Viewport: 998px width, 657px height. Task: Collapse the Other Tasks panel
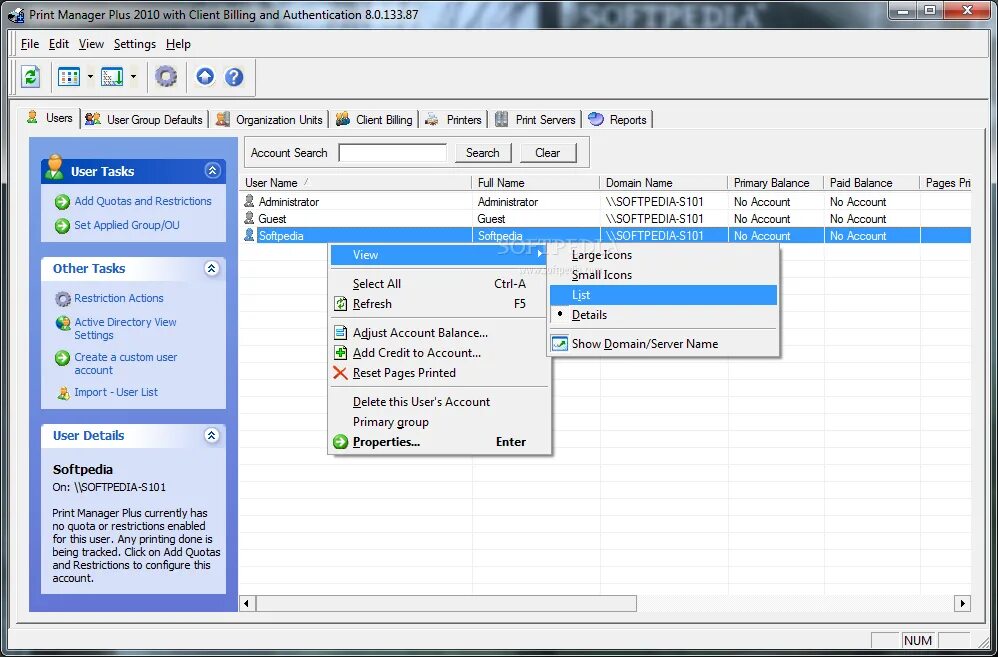point(212,268)
